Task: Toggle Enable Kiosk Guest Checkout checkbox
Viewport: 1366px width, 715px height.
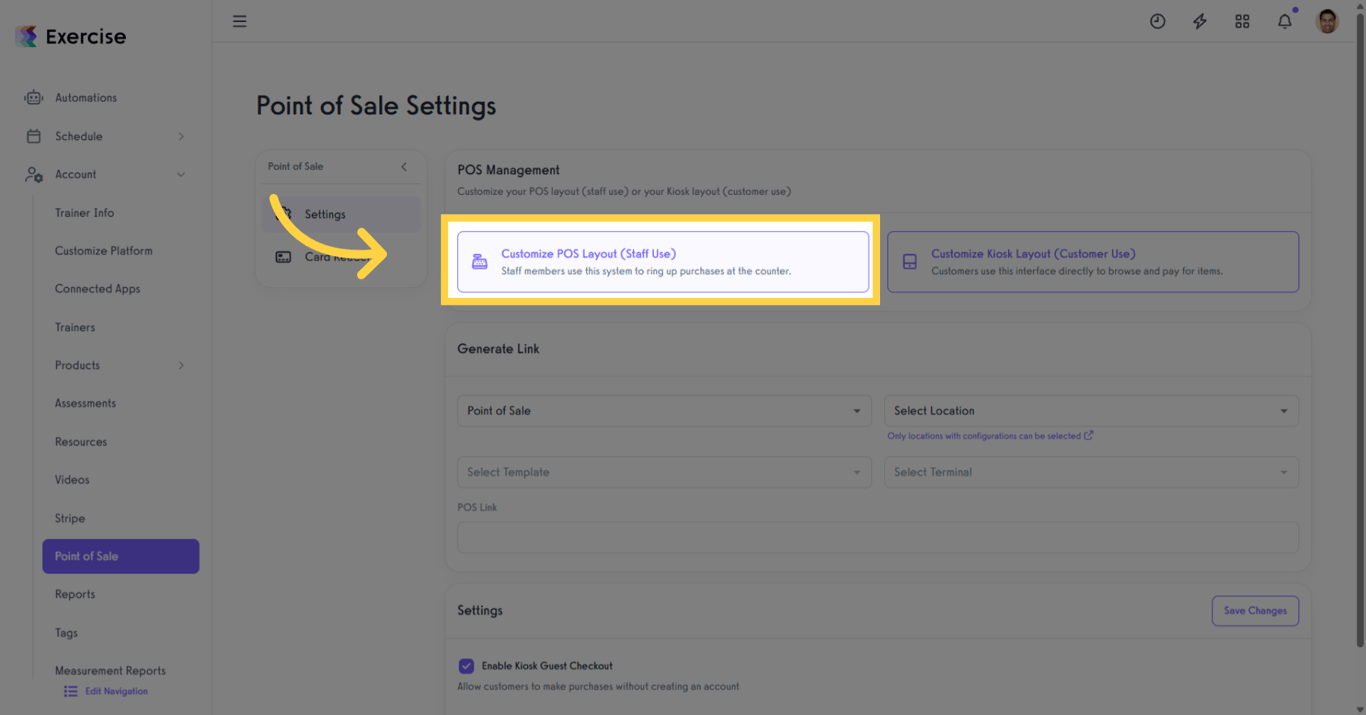Action: click(x=466, y=666)
